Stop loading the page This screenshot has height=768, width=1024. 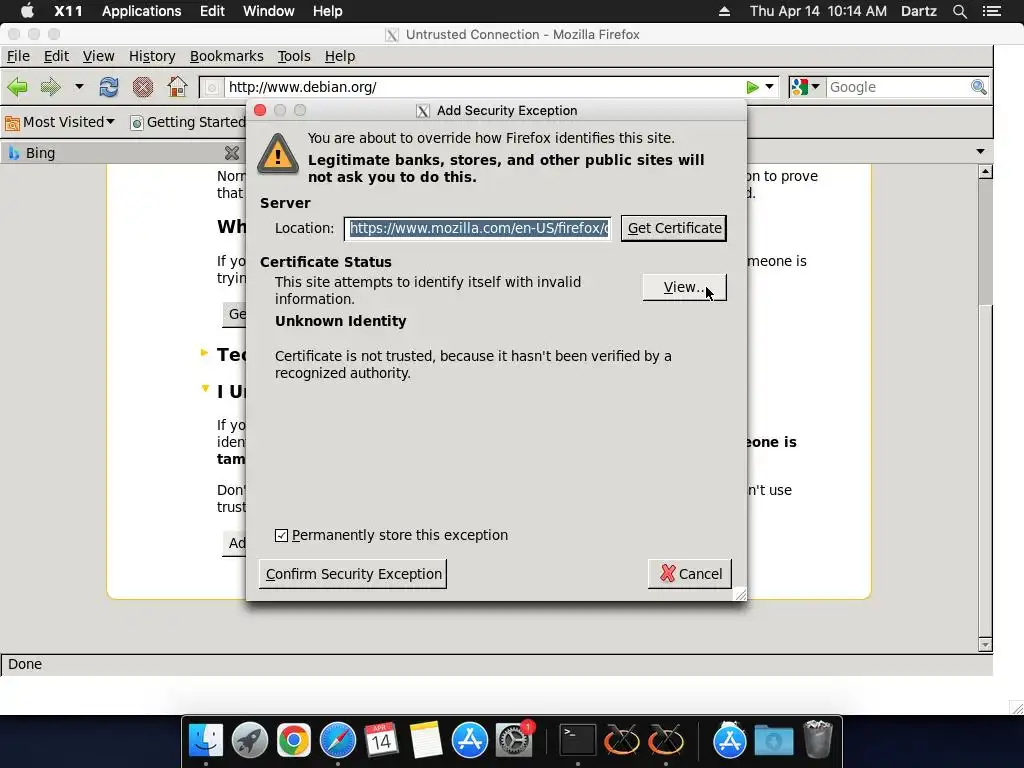pos(142,87)
